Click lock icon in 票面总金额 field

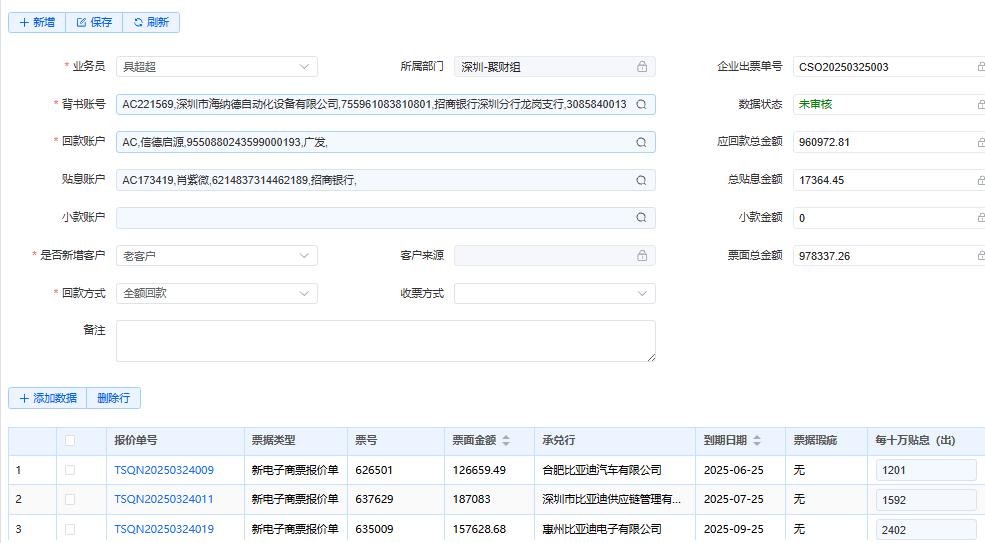[x=981, y=256]
